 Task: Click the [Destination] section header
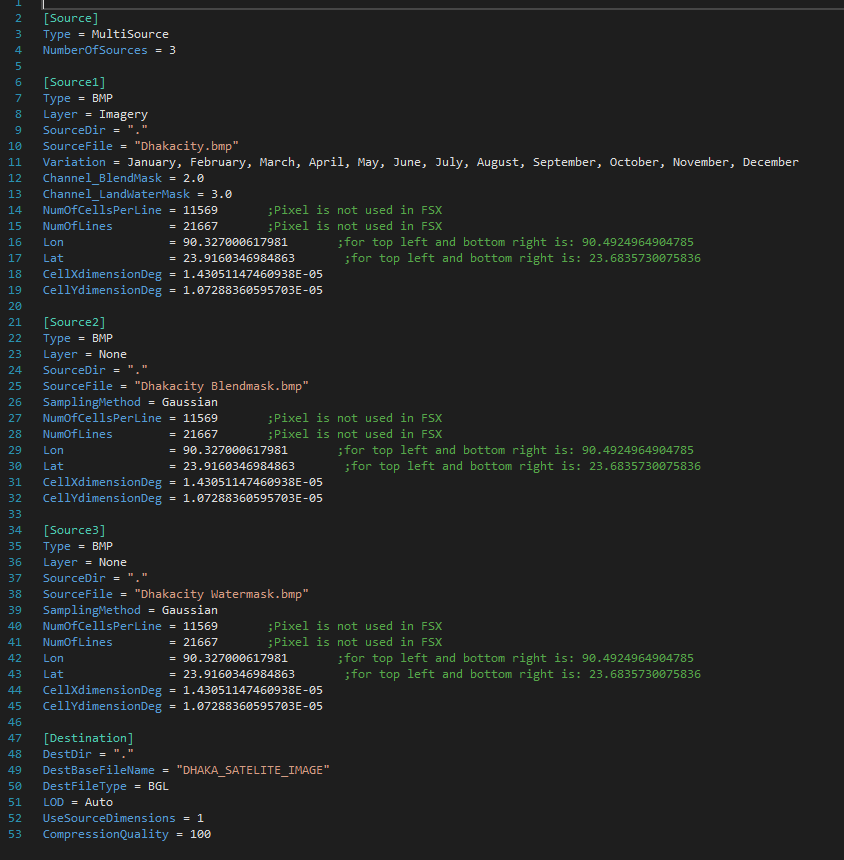point(88,738)
